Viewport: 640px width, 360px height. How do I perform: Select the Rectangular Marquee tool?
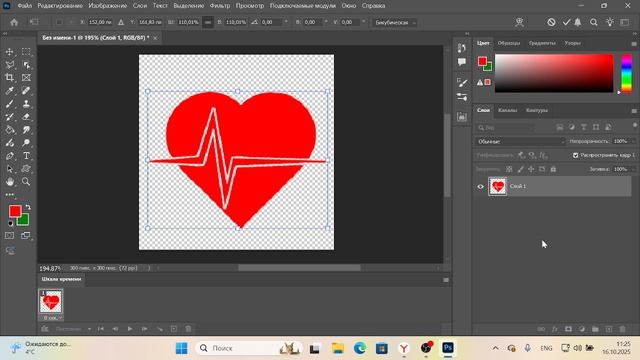26,52
